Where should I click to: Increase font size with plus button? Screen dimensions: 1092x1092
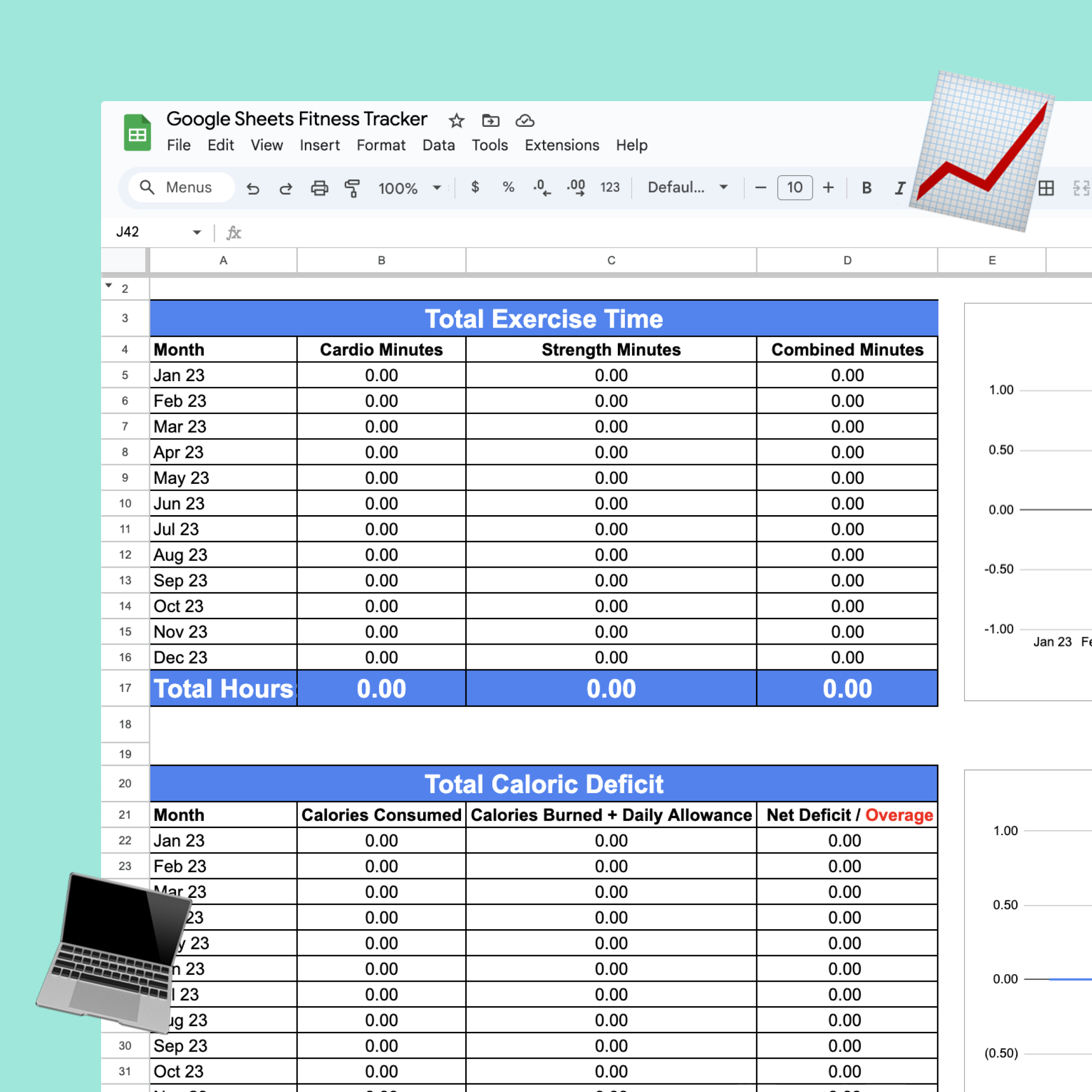point(828,188)
